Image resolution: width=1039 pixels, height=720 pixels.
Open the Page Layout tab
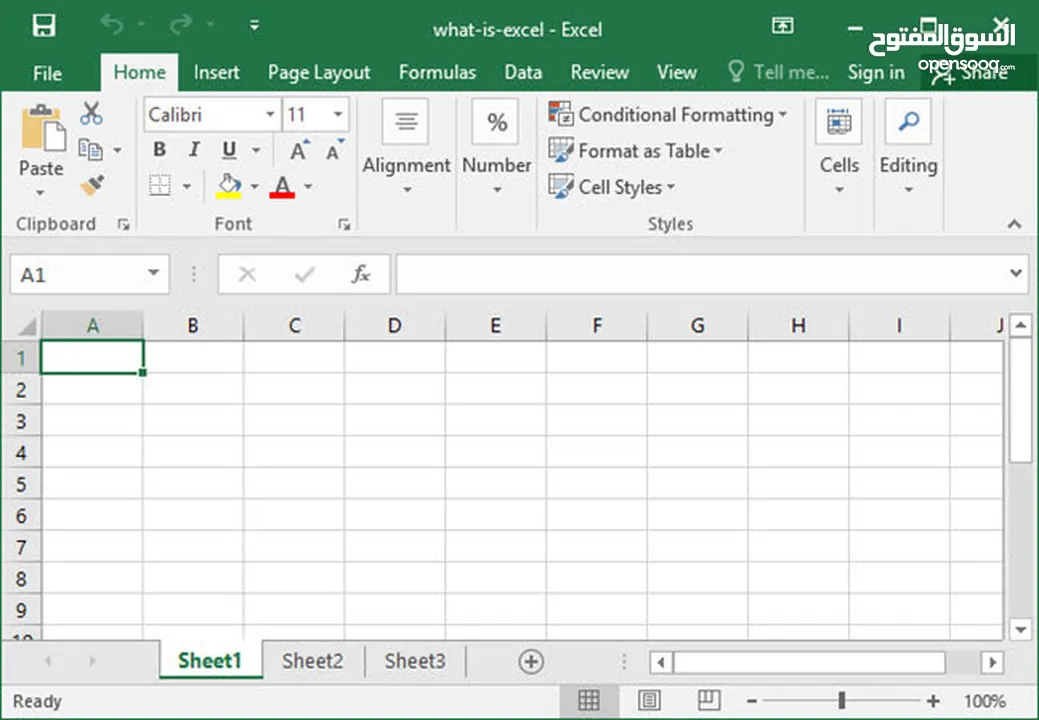coord(319,73)
